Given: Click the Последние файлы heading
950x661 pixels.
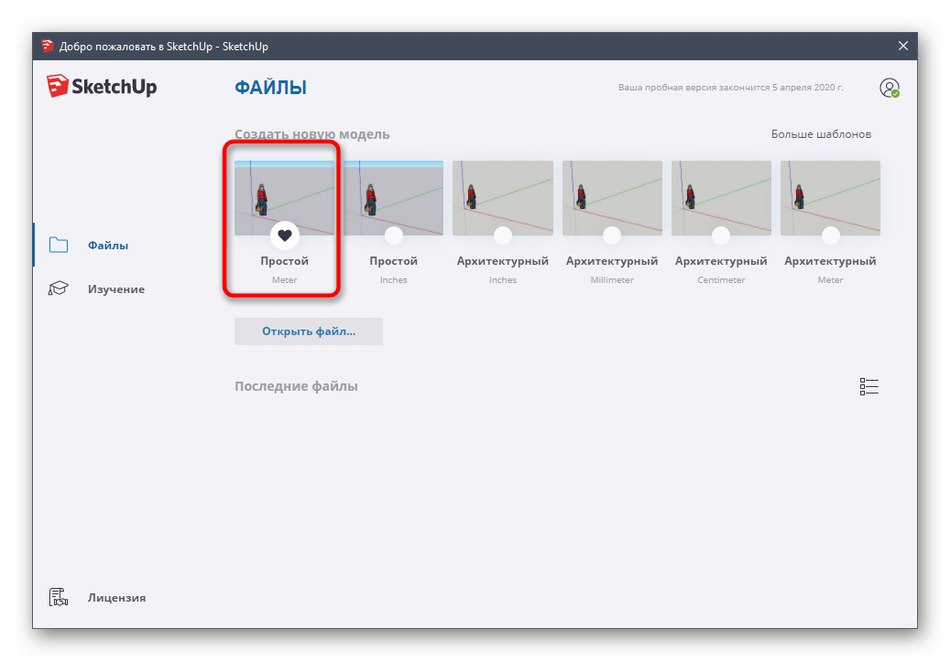Looking at the screenshot, I should (x=296, y=386).
